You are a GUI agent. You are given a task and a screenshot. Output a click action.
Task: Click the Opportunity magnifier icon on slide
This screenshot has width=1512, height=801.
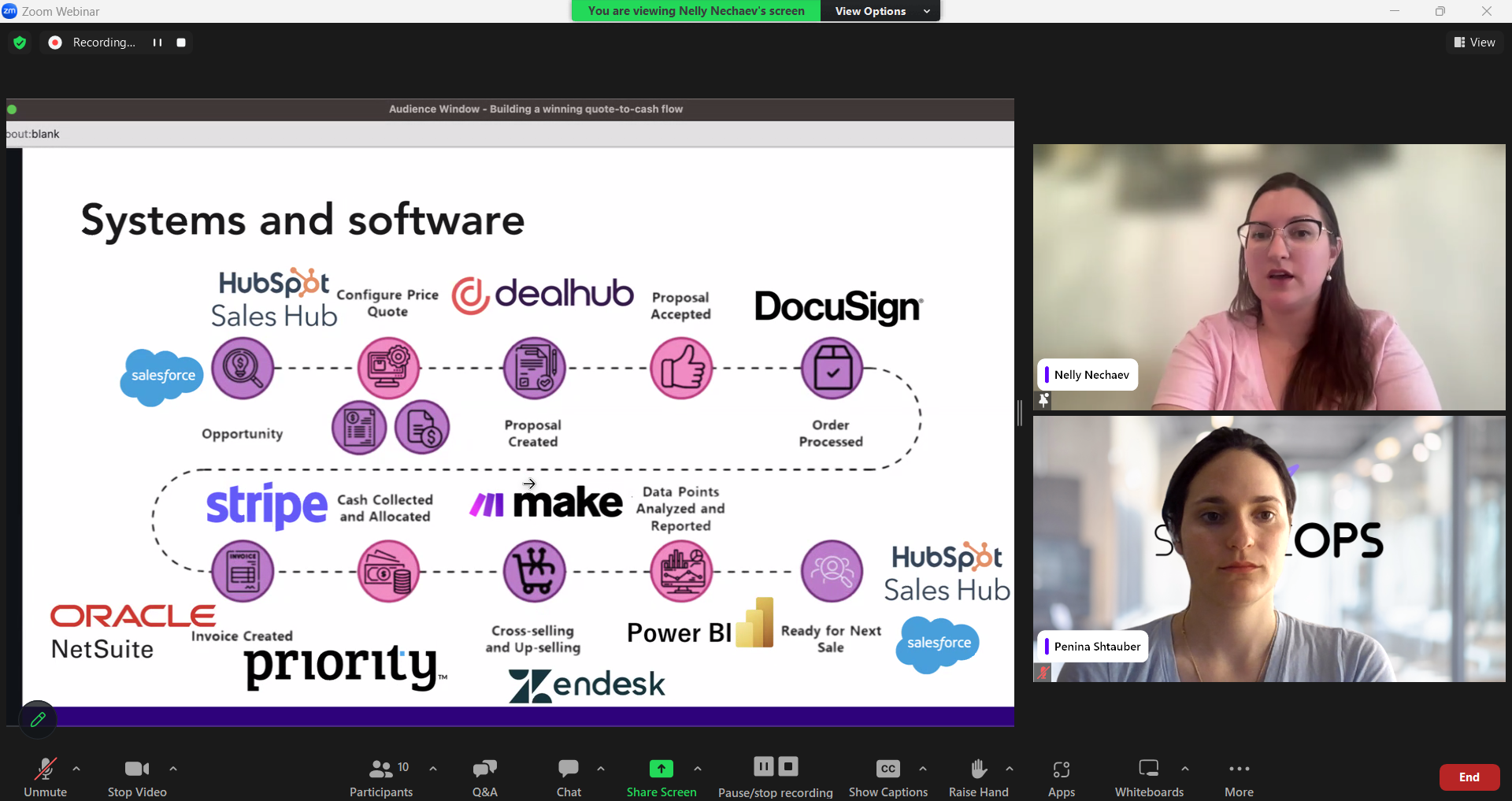click(x=243, y=368)
